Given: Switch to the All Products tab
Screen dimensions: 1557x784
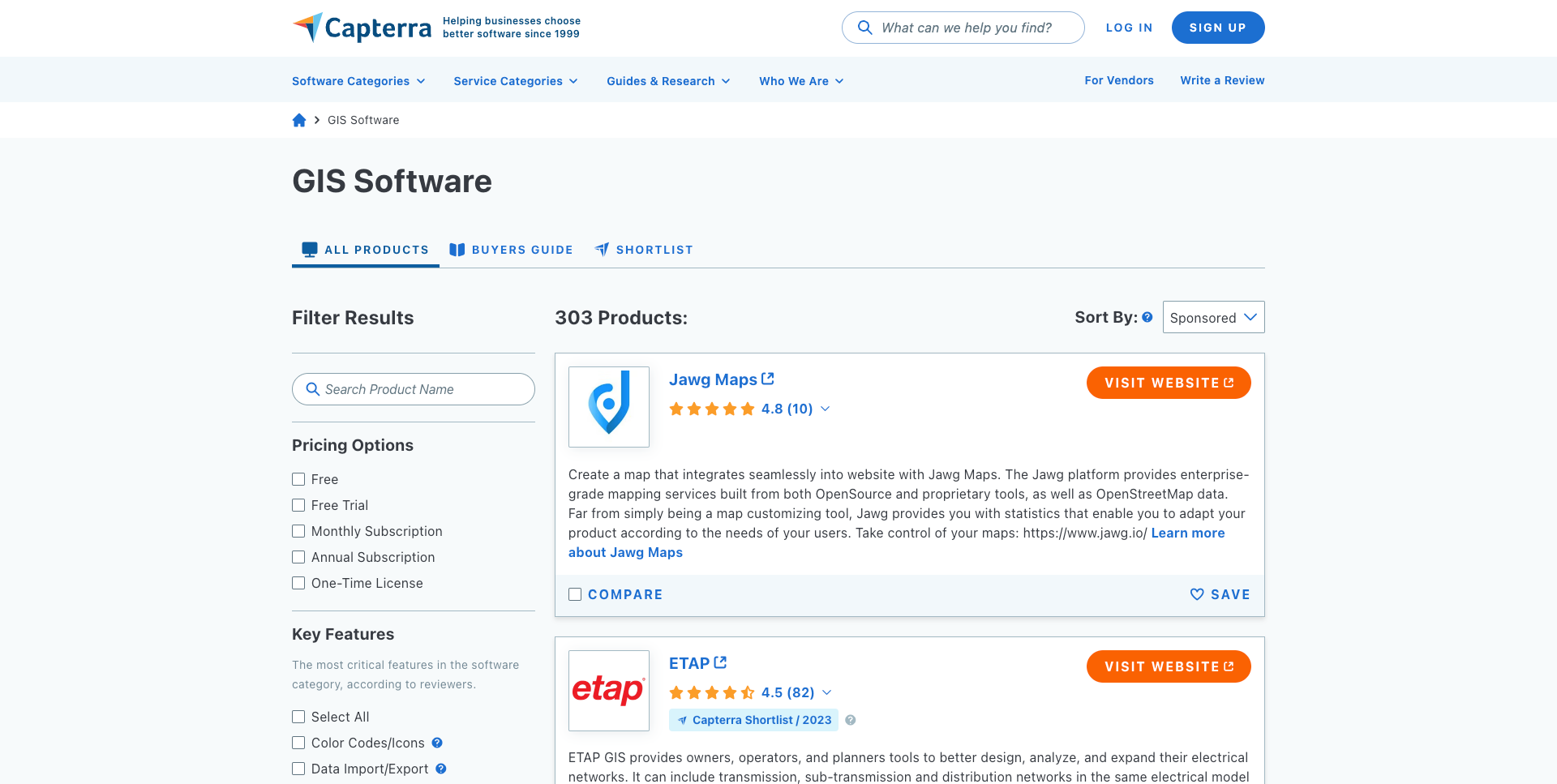Looking at the screenshot, I should 366,250.
